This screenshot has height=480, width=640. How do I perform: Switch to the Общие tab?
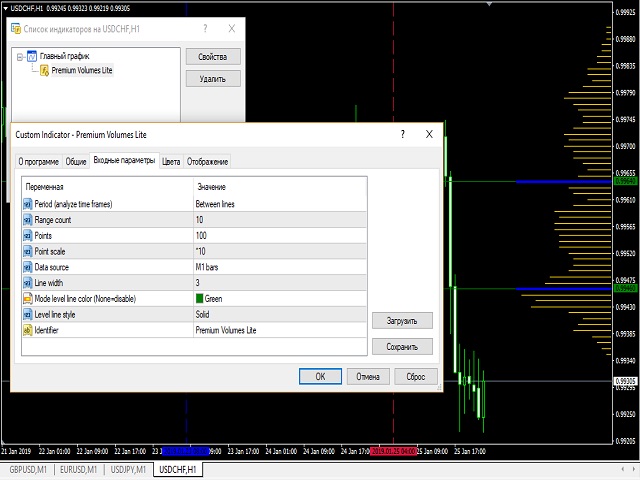tap(76, 162)
